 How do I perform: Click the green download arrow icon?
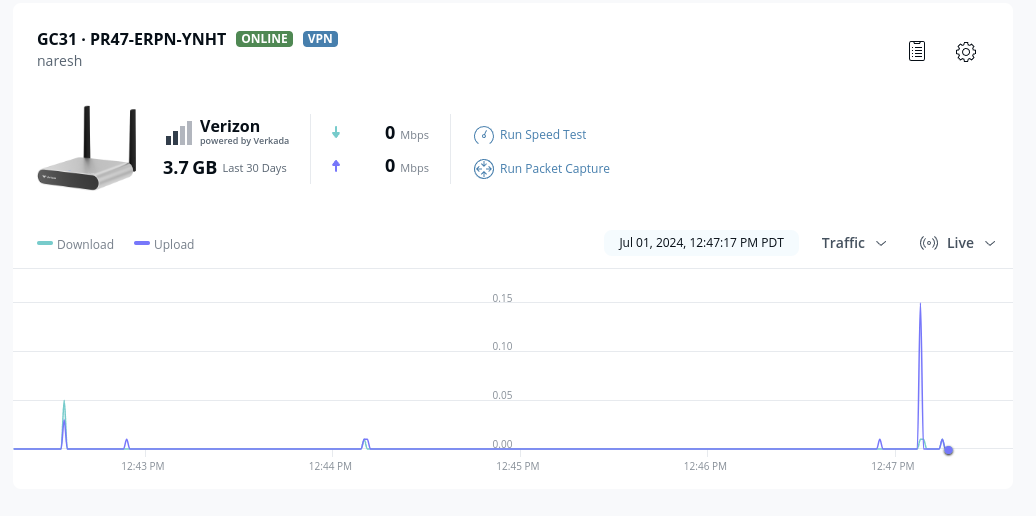(336, 133)
